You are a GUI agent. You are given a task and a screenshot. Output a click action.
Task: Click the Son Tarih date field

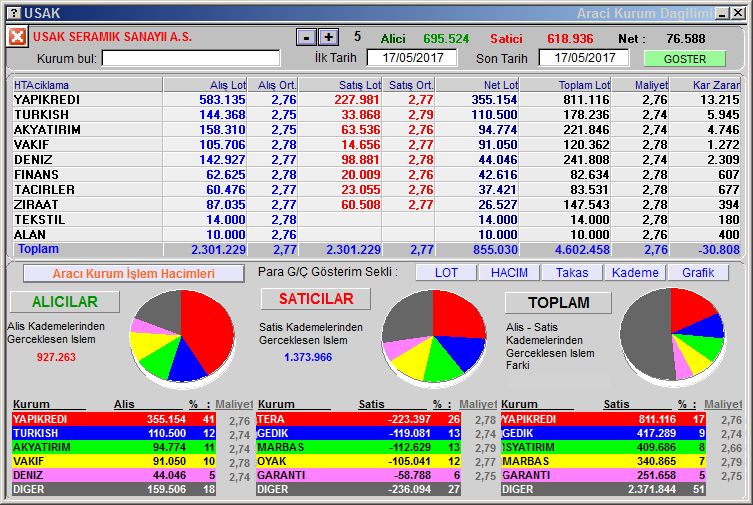[x=584, y=58]
